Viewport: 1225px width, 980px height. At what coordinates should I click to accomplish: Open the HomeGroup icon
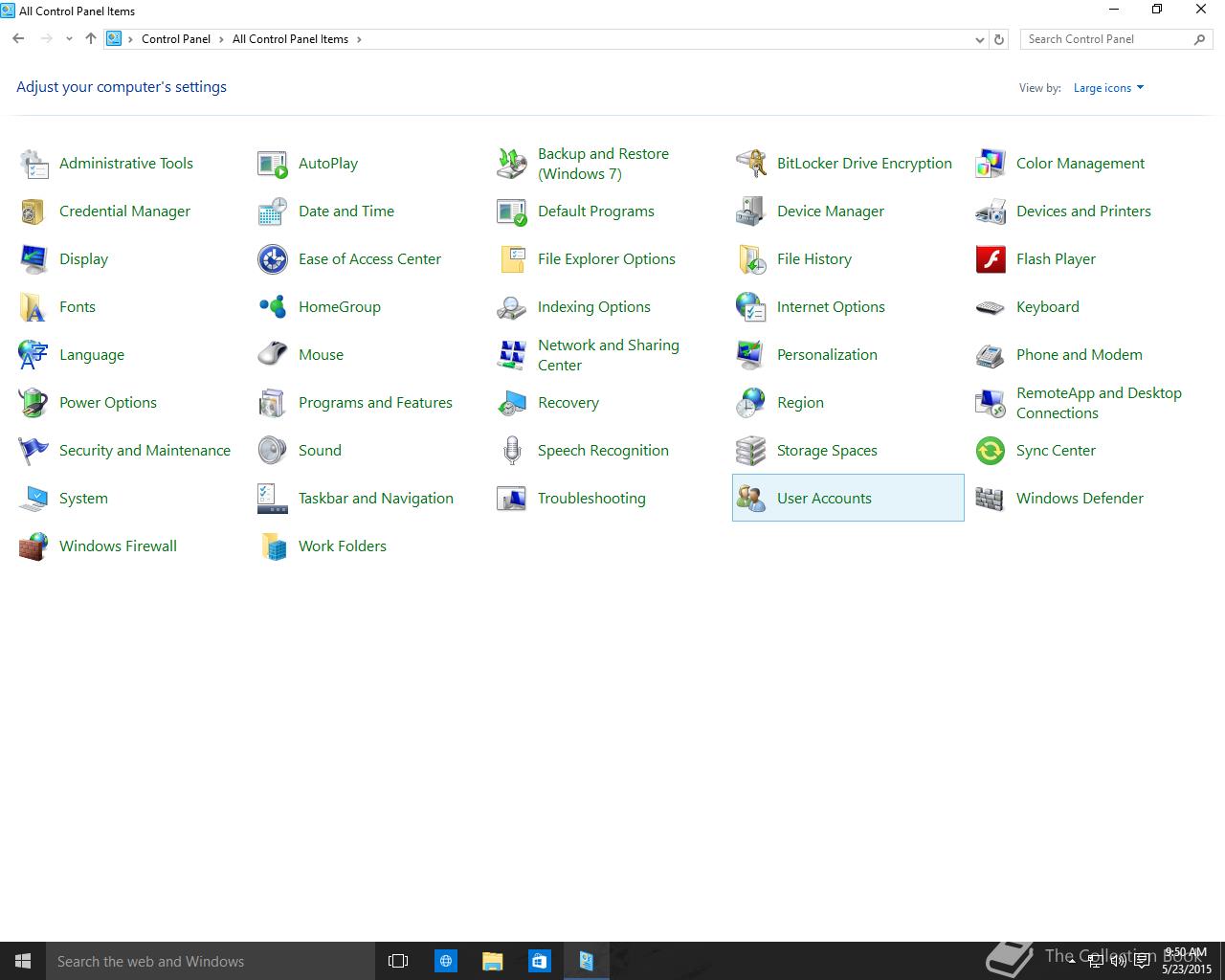click(273, 307)
